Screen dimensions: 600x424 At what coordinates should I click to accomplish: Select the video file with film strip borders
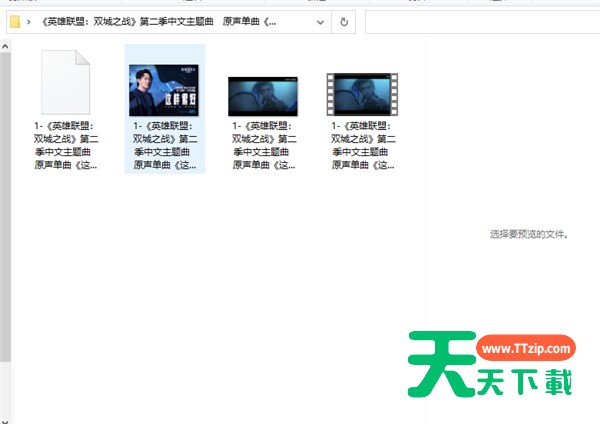(x=362, y=95)
